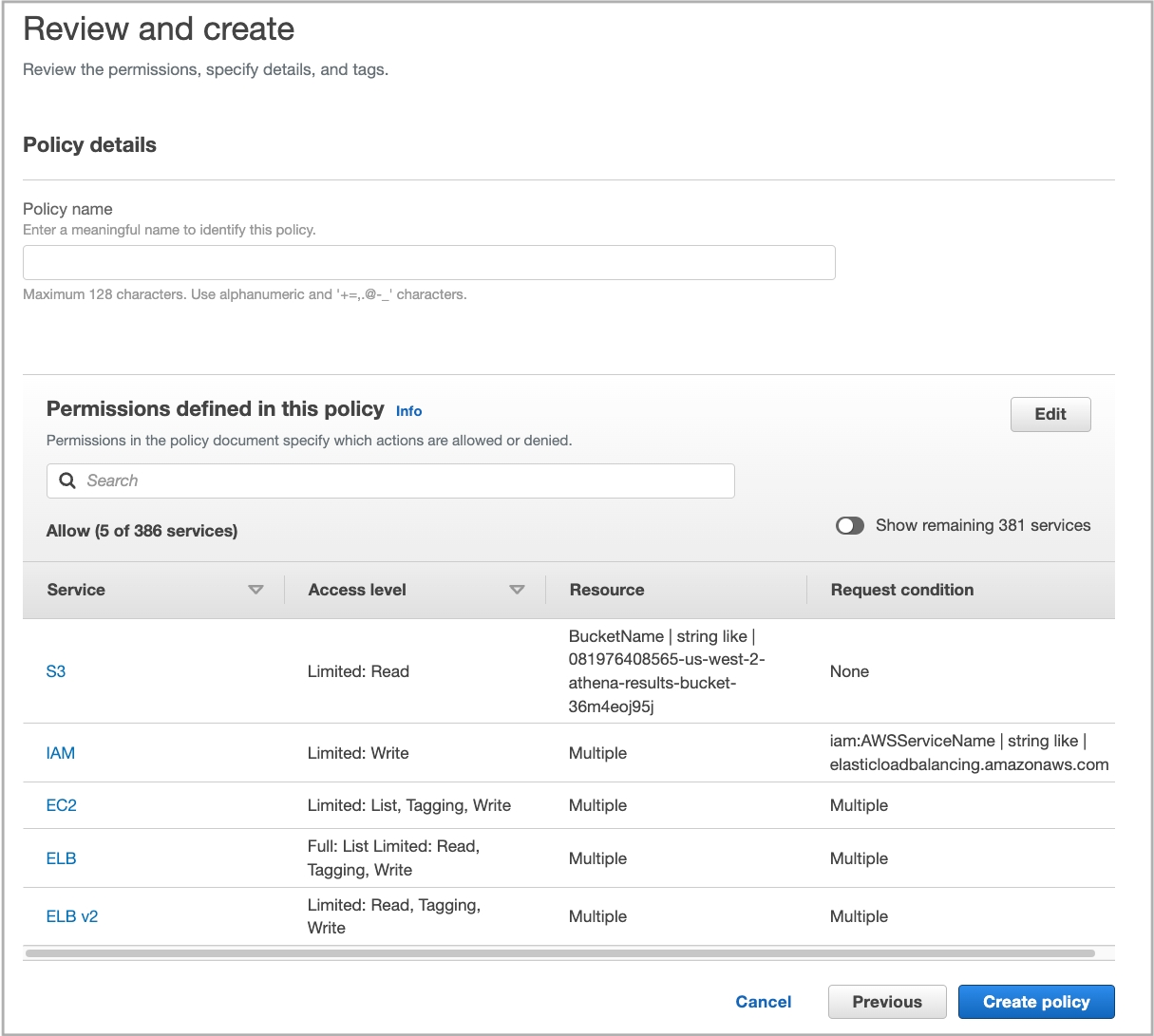The height and width of the screenshot is (1036, 1154).
Task: Open the IAM service permissions details
Action: point(60,753)
